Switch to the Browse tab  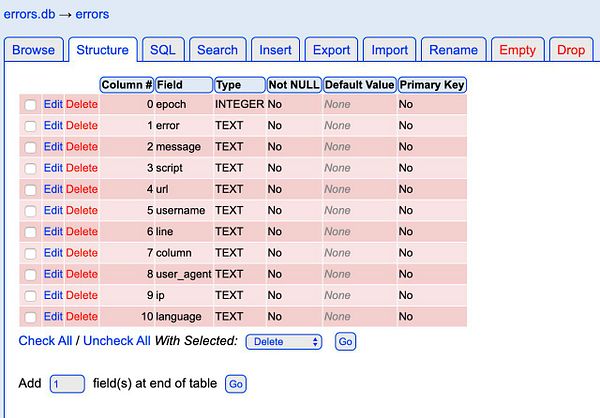(x=34, y=50)
